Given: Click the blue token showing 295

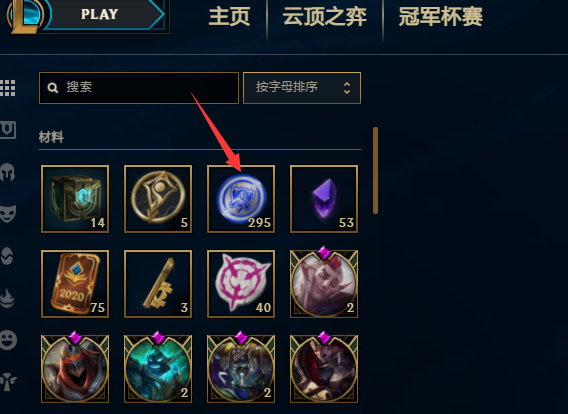Looking at the screenshot, I should pyautogui.click(x=241, y=199).
